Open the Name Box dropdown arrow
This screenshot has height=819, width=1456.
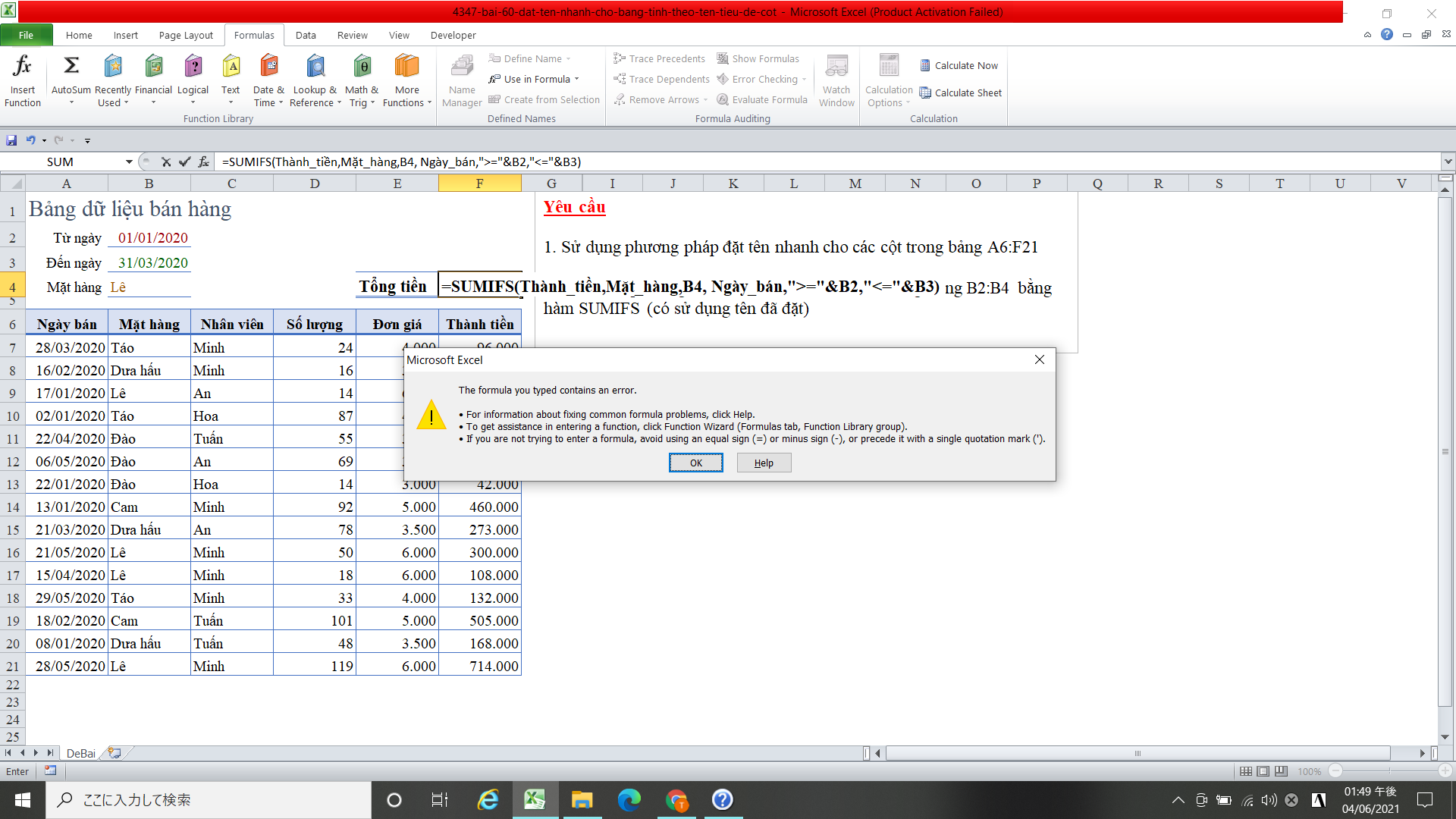pos(129,162)
